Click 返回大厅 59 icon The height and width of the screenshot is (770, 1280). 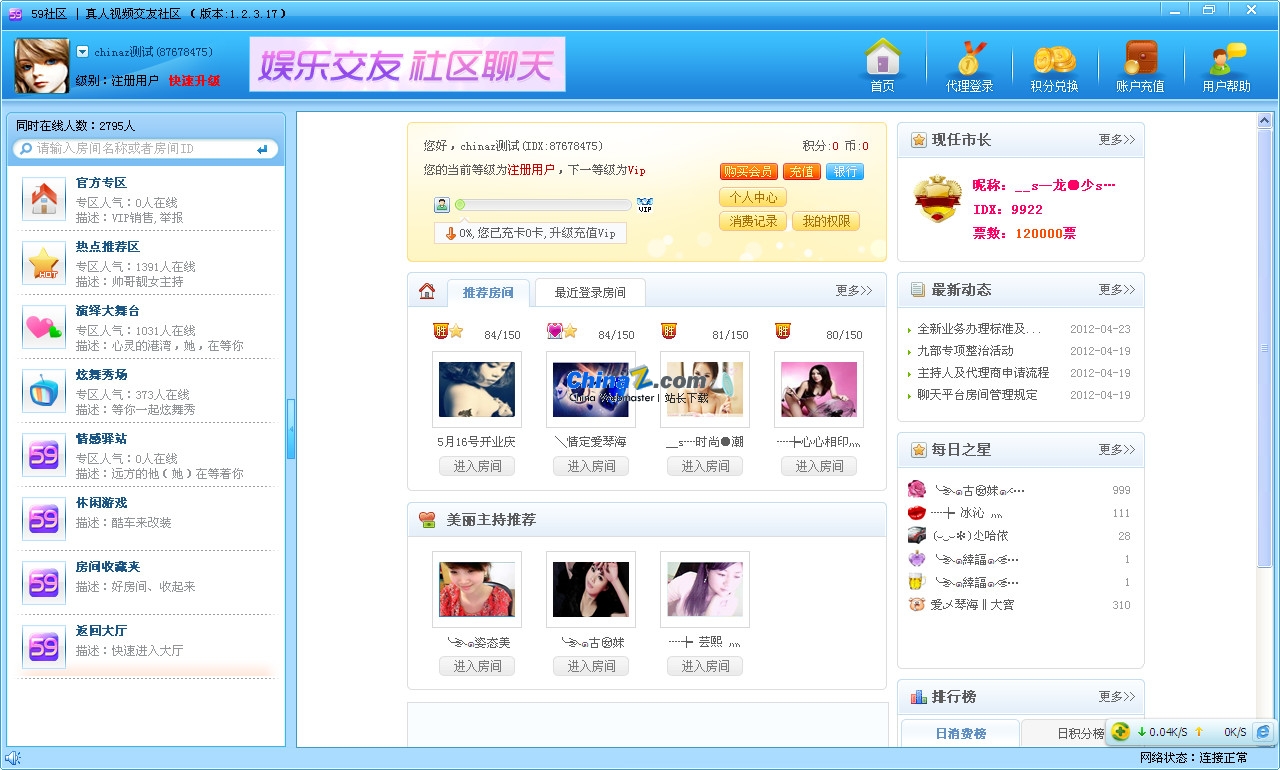pos(44,647)
